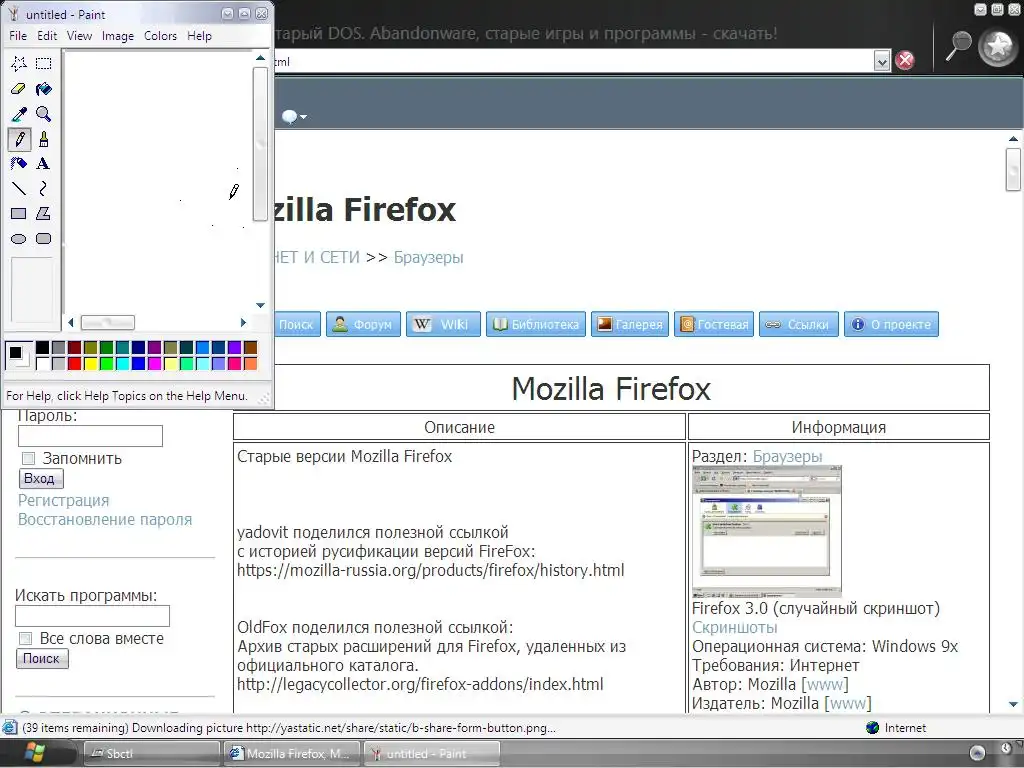Follow the Восстановление пароля link
1024x768 pixels.
[x=105, y=519]
